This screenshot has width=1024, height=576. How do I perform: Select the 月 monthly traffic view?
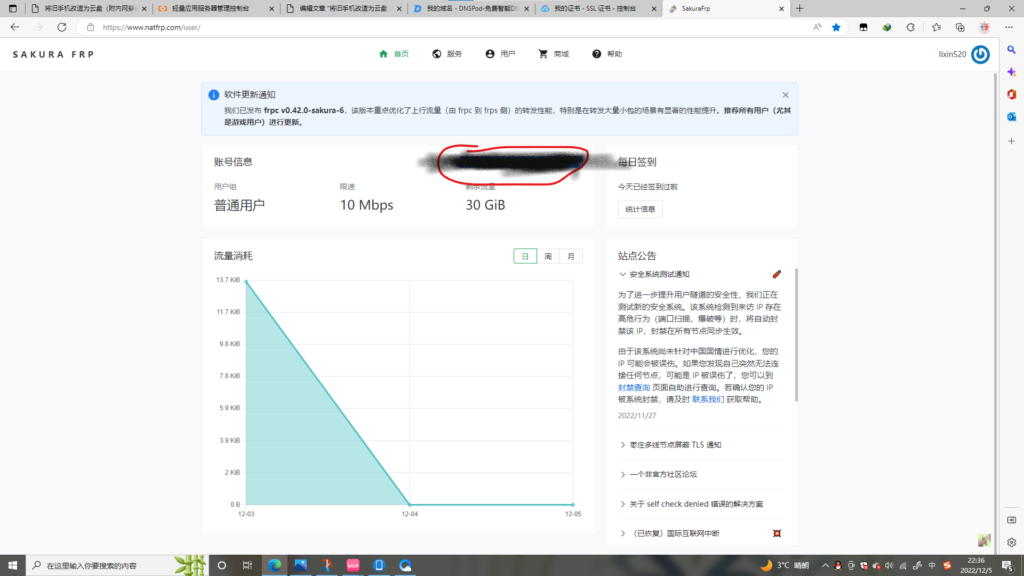click(x=571, y=257)
